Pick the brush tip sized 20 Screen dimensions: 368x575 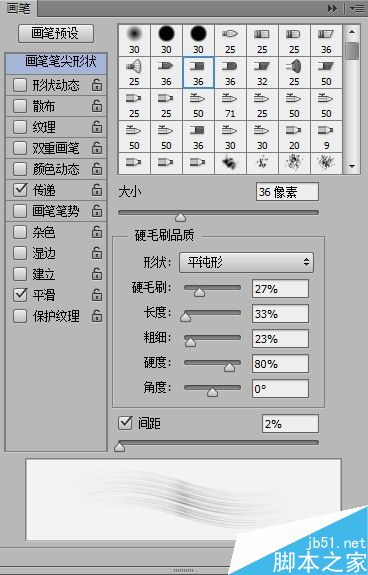pos(294,136)
